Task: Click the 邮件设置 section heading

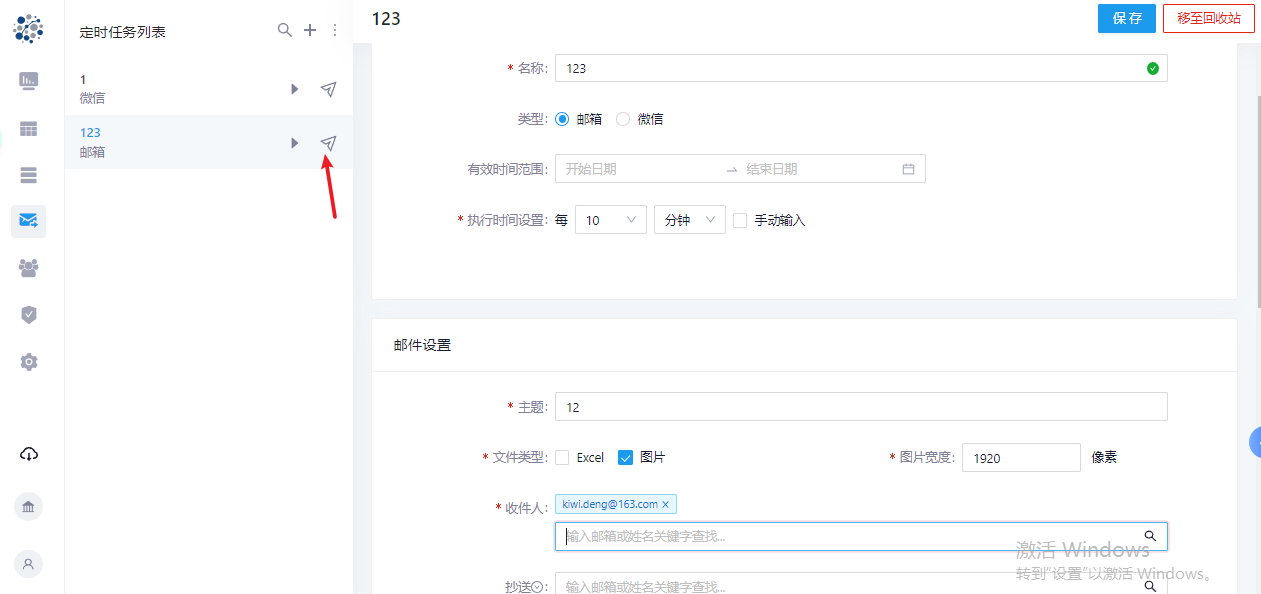Action: [422, 345]
